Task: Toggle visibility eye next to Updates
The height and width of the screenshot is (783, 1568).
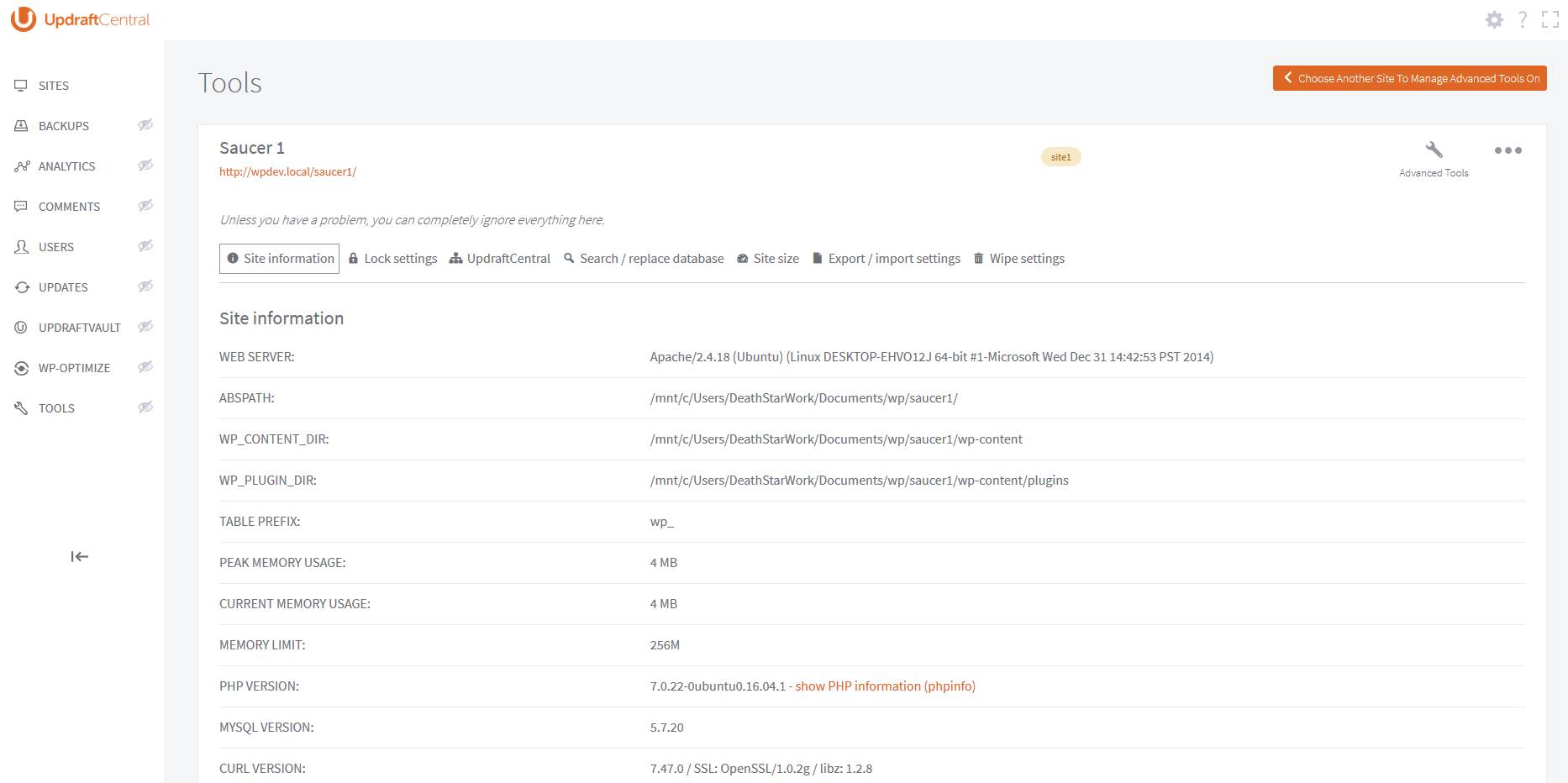Action: (x=145, y=286)
